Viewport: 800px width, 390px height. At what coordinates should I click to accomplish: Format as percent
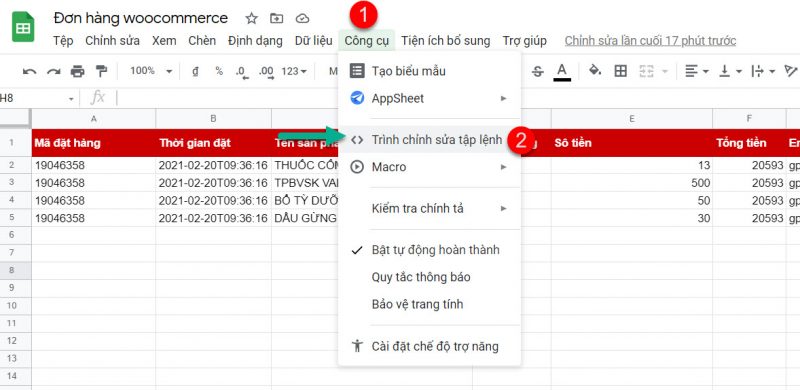[x=219, y=71]
